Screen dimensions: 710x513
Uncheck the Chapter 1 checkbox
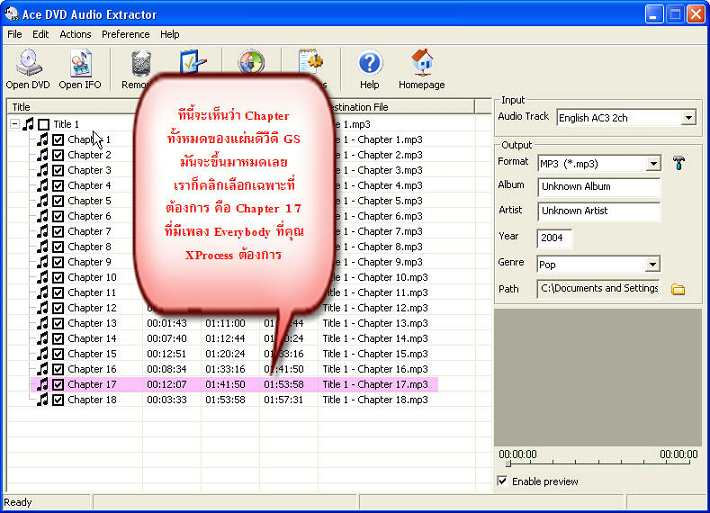pos(58,139)
